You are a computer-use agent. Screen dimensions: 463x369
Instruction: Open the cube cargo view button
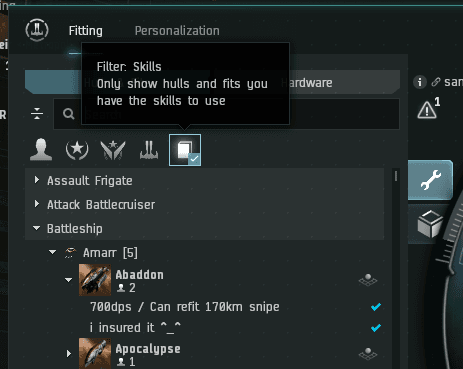[x=430, y=224]
